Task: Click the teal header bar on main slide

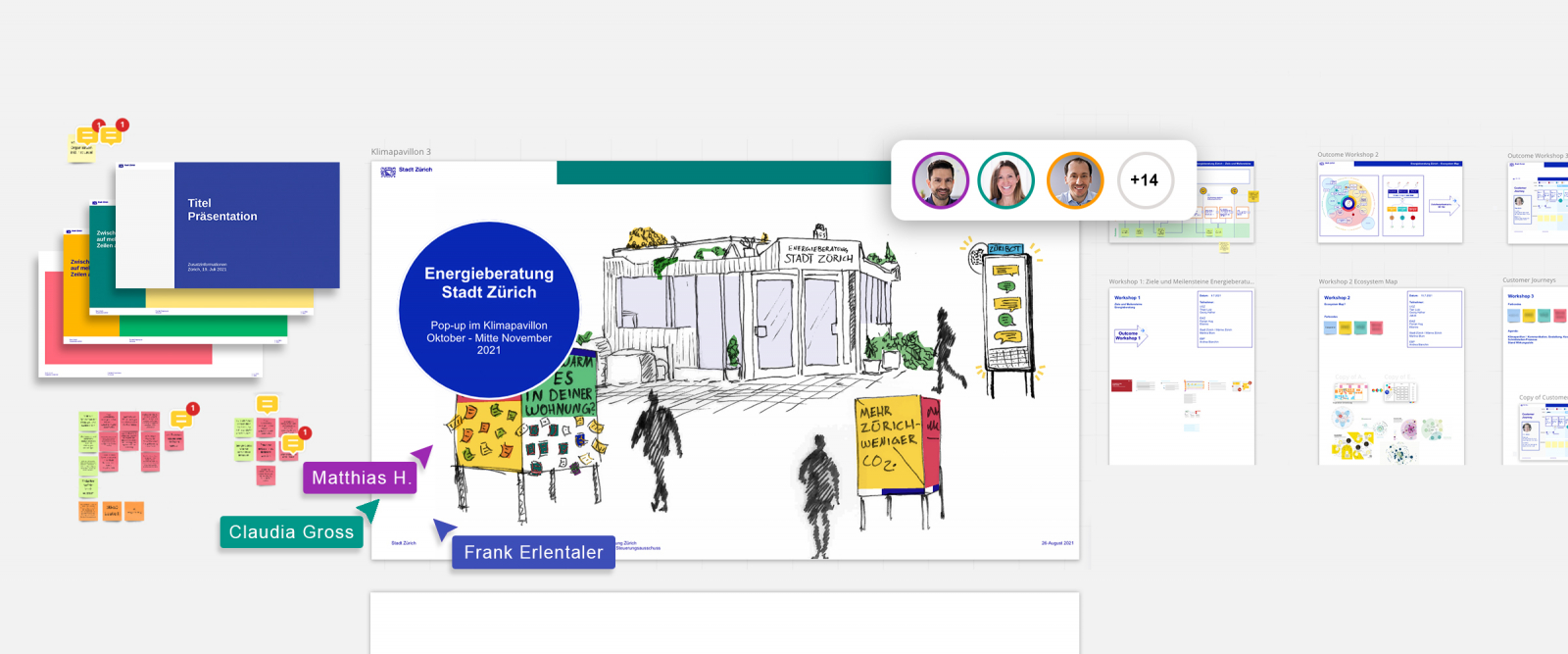Action: (x=725, y=173)
